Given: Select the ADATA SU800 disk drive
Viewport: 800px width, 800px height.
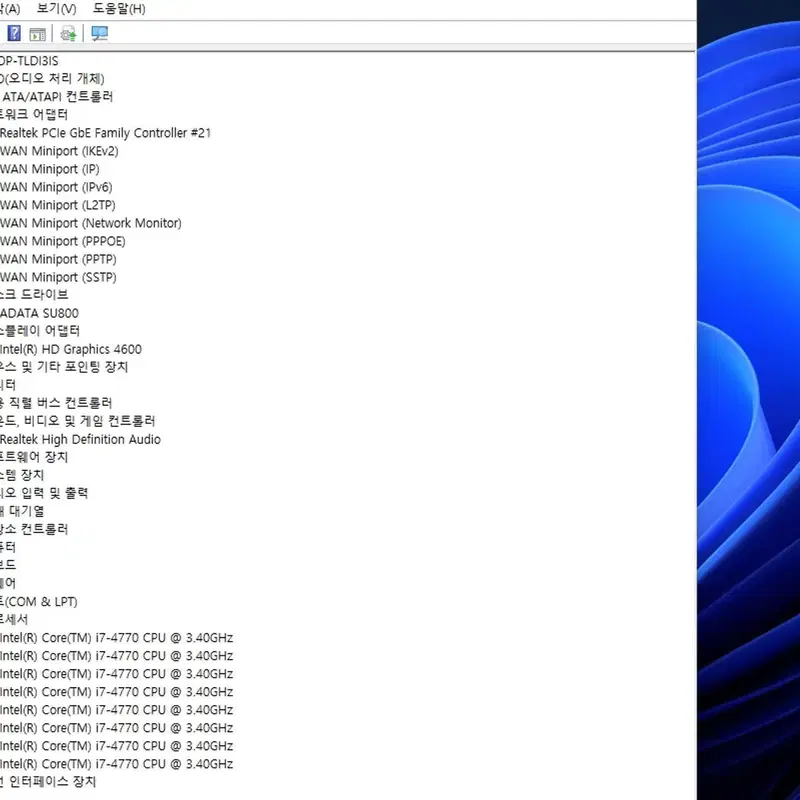Looking at the screenshot, I should coord(39,313).
